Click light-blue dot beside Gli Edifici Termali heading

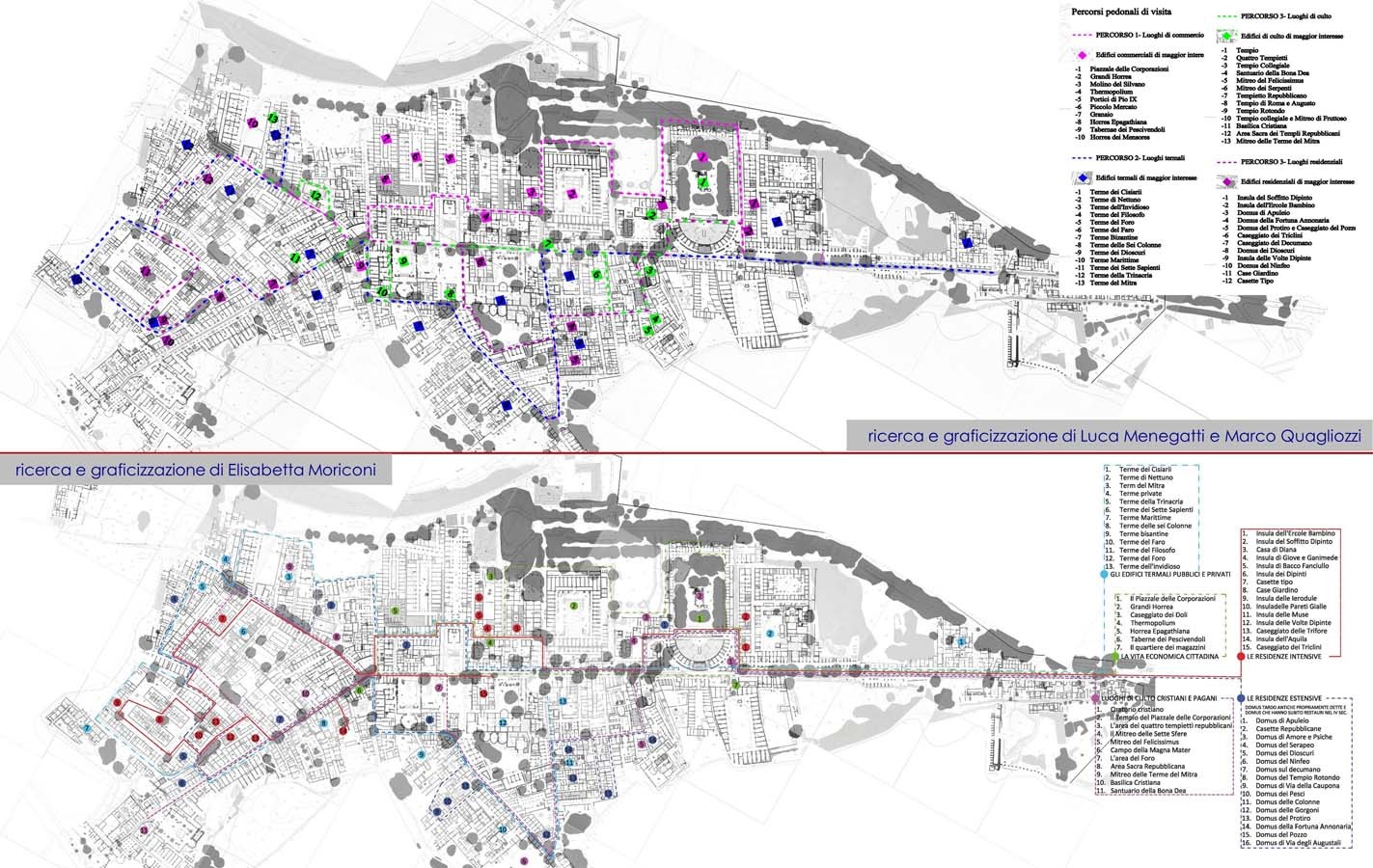pos(1104,575)
